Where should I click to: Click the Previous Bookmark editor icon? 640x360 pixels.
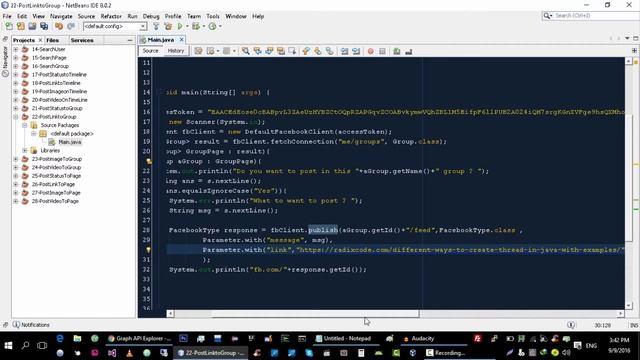coord(306,51)
